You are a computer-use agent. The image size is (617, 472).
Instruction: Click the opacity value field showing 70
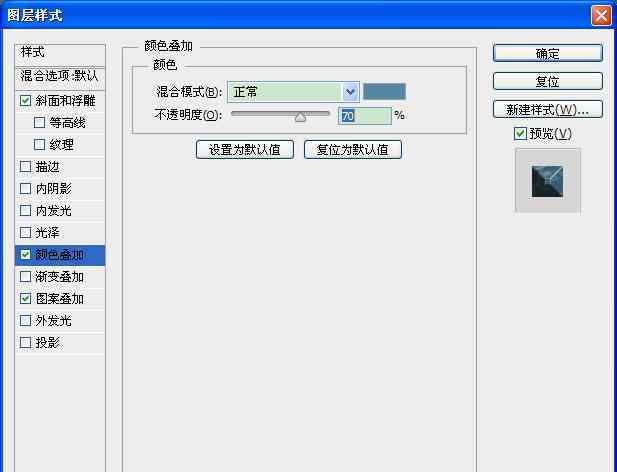364,116
